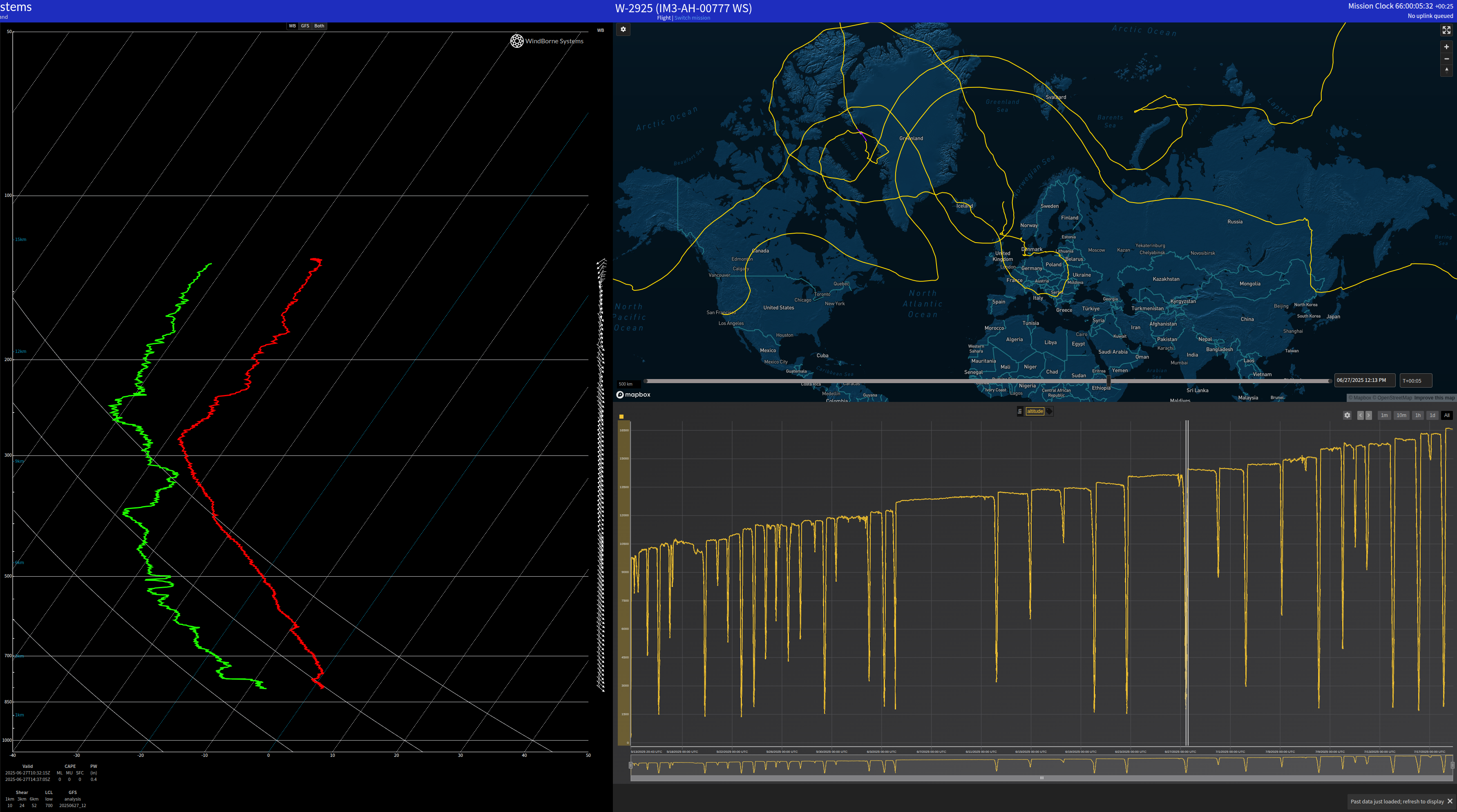This screenshot has height=812, width=1457.
Task: Reset map bearing to north
Action: [x=1446, y=70]
